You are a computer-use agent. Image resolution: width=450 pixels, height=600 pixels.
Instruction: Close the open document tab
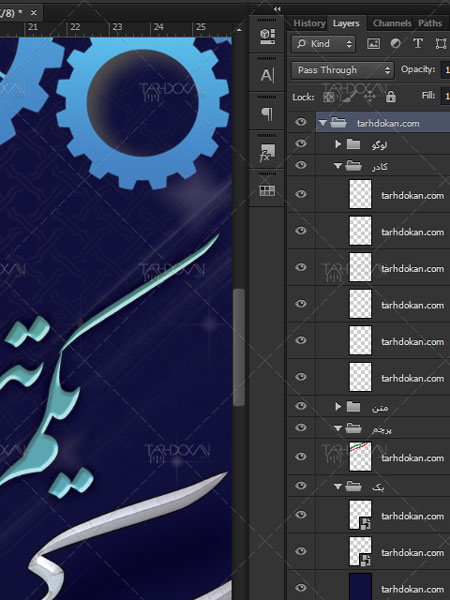click(x=34, y=13)
